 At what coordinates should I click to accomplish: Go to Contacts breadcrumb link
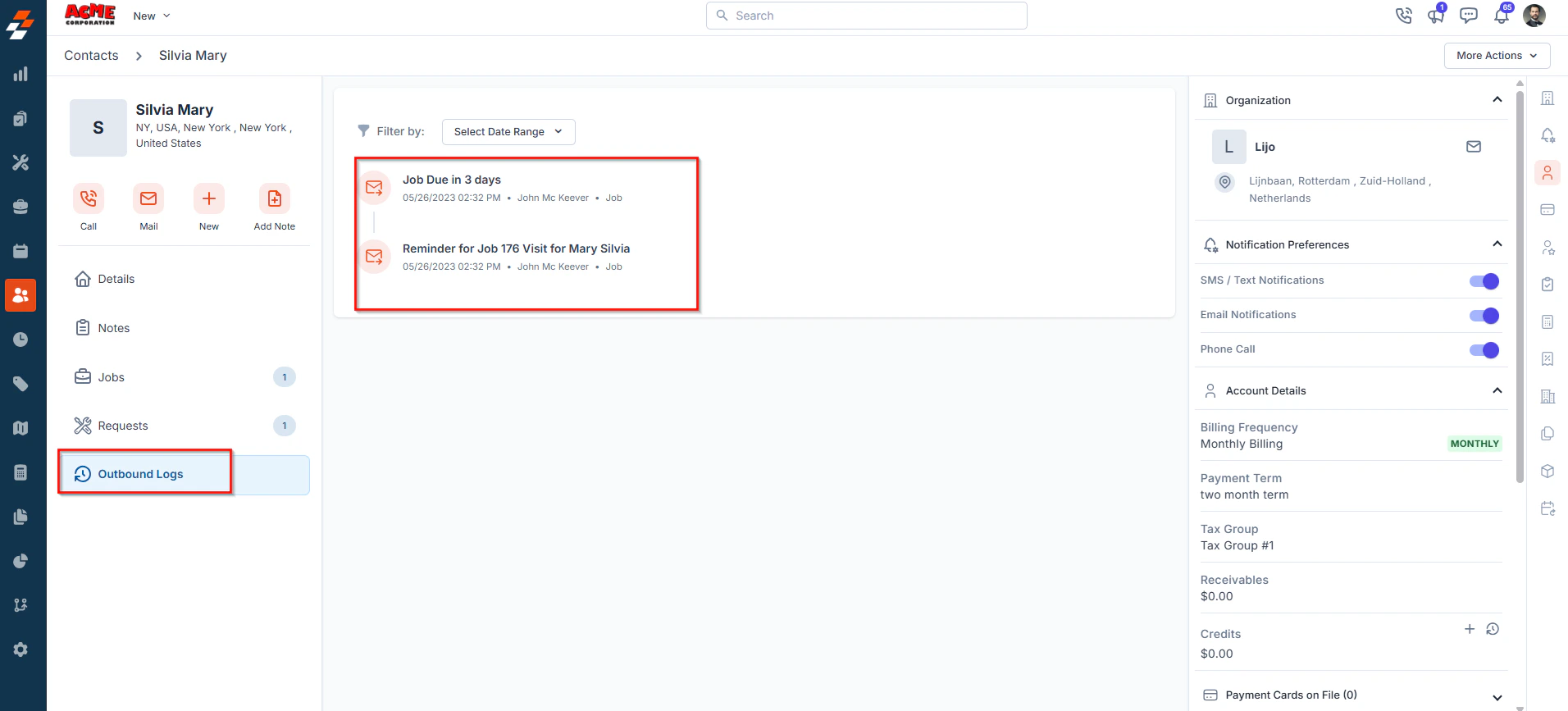[91, 56]
